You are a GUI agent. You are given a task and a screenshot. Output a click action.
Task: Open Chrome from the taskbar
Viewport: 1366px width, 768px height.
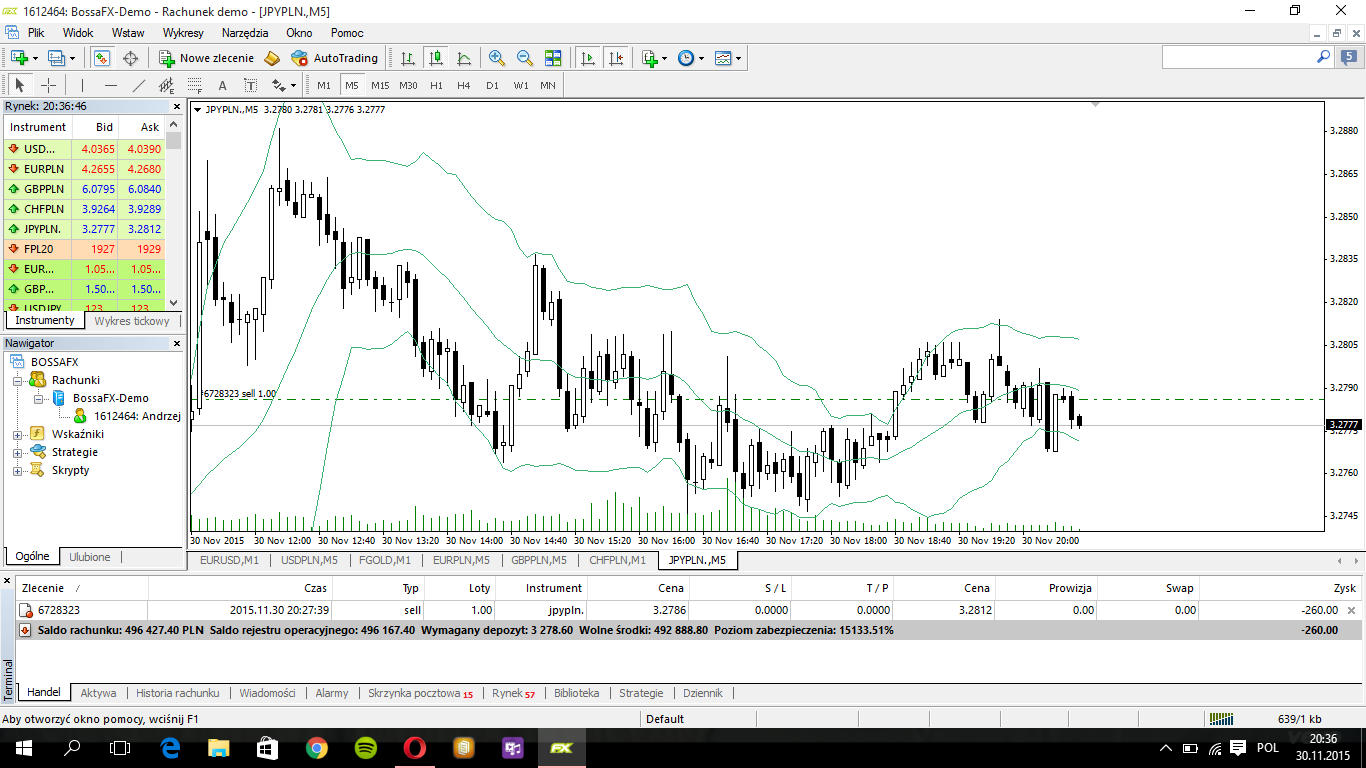coord(317,747)
